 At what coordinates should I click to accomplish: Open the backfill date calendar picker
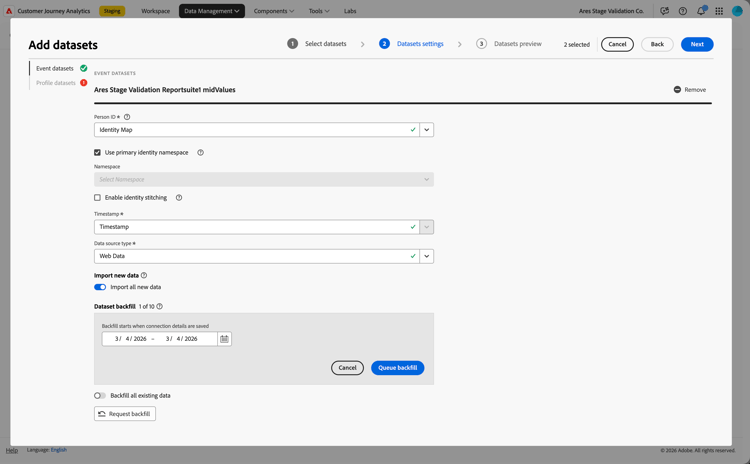pos(224,339)
